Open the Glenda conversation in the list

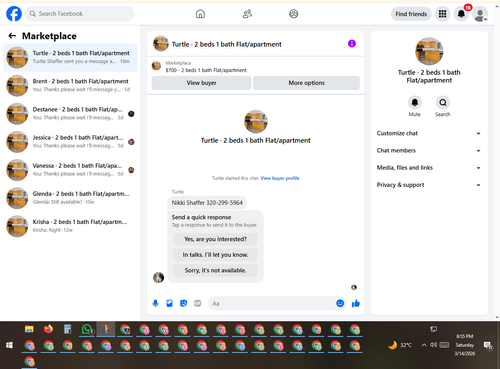pyautogui.click(x=70, y=198)
